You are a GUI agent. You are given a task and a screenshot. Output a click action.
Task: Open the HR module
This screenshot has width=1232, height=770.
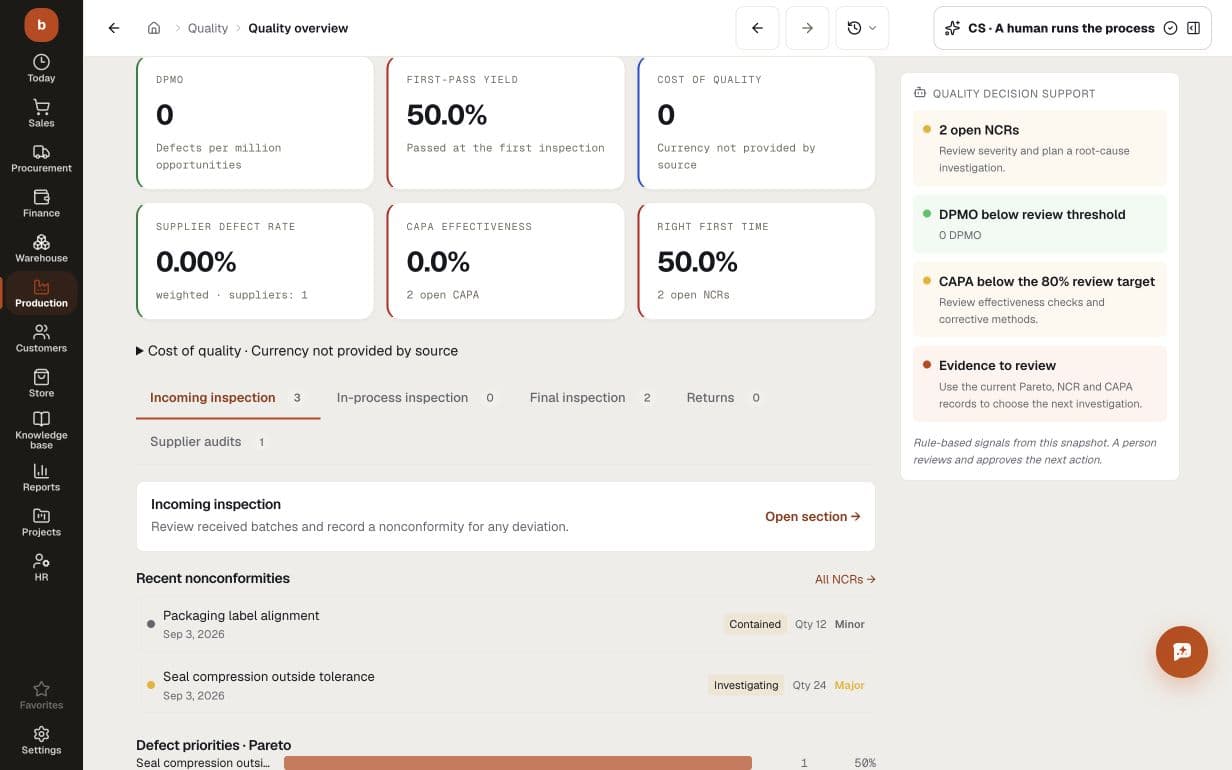[x=41, y=567]
